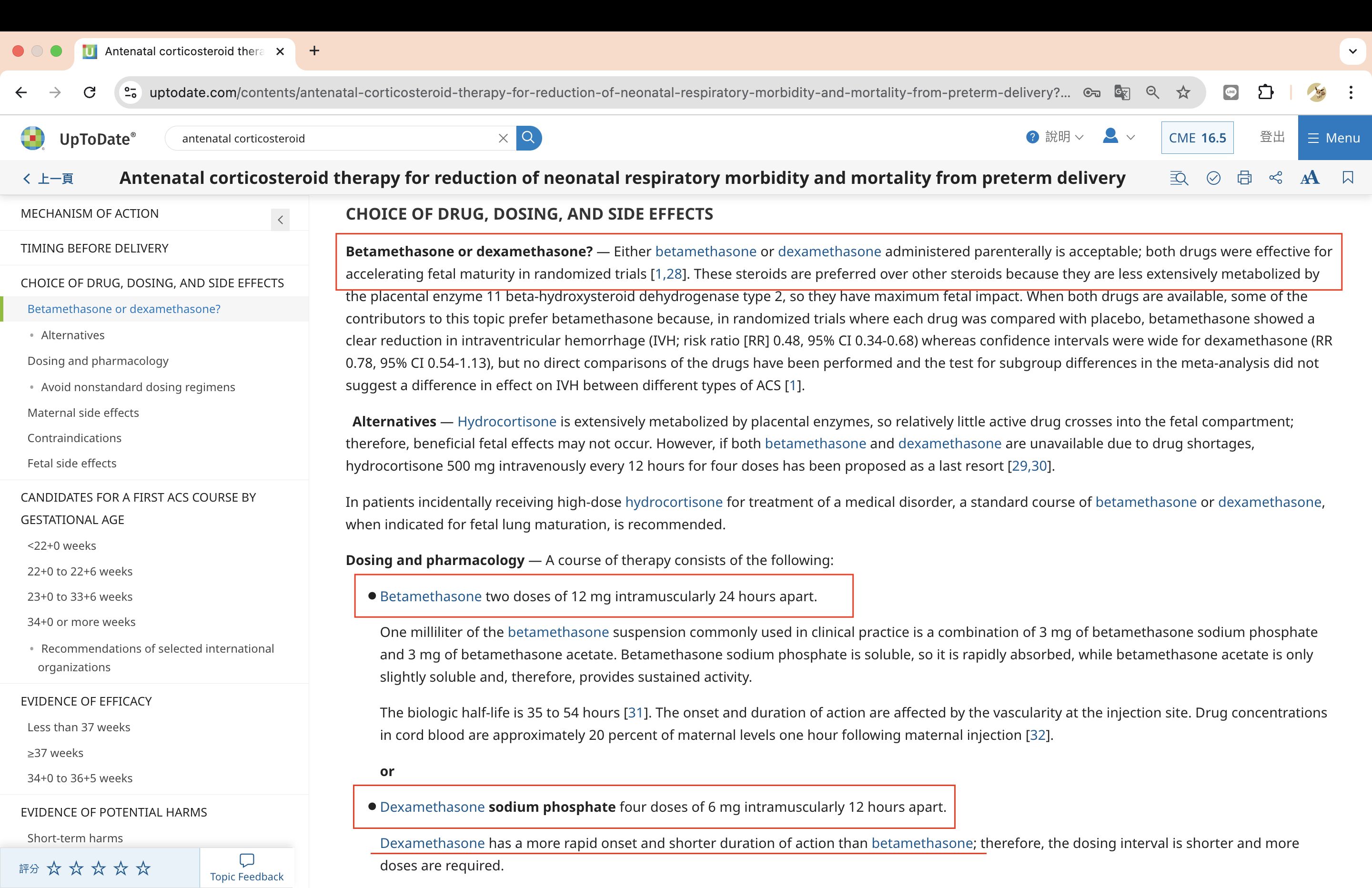The image size is (1372, 888).
Task: Bookmark this topic
Action: click(1347, 178)
